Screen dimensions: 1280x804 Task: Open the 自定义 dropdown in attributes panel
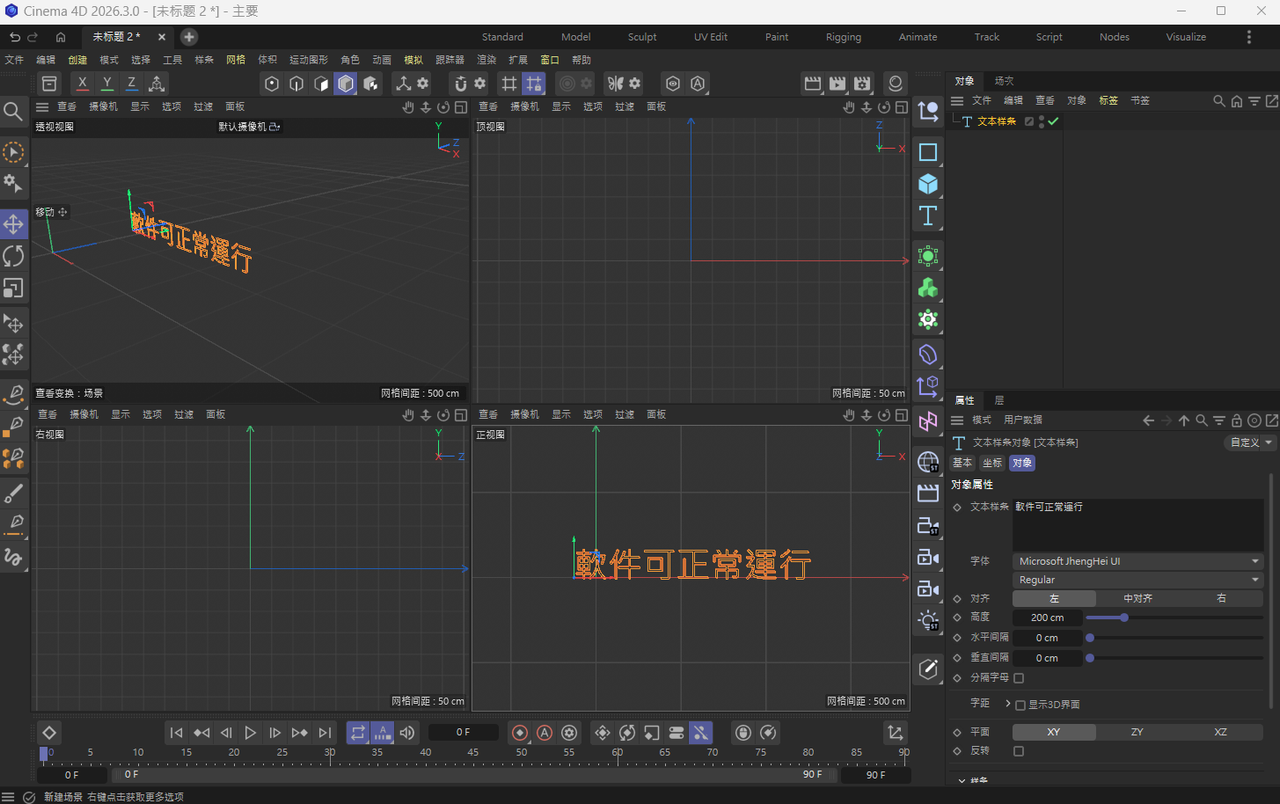click(x=1251, y=442)
